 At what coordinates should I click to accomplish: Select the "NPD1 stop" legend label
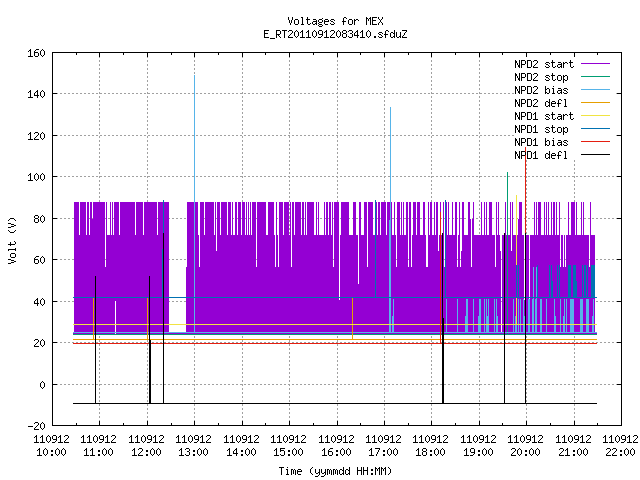(541, 129)
